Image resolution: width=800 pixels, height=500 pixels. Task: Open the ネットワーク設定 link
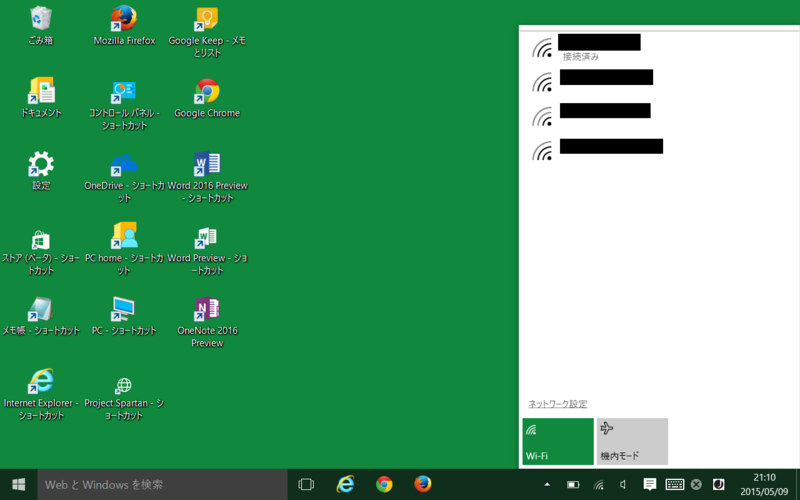point(558,404)
